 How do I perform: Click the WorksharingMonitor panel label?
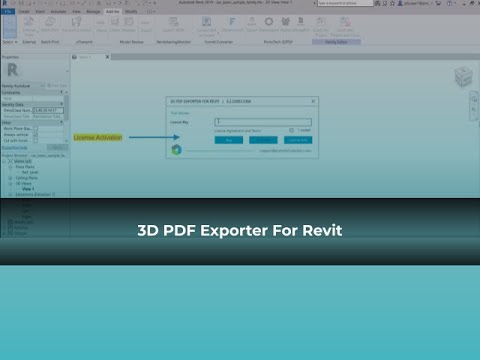(174, 42)
